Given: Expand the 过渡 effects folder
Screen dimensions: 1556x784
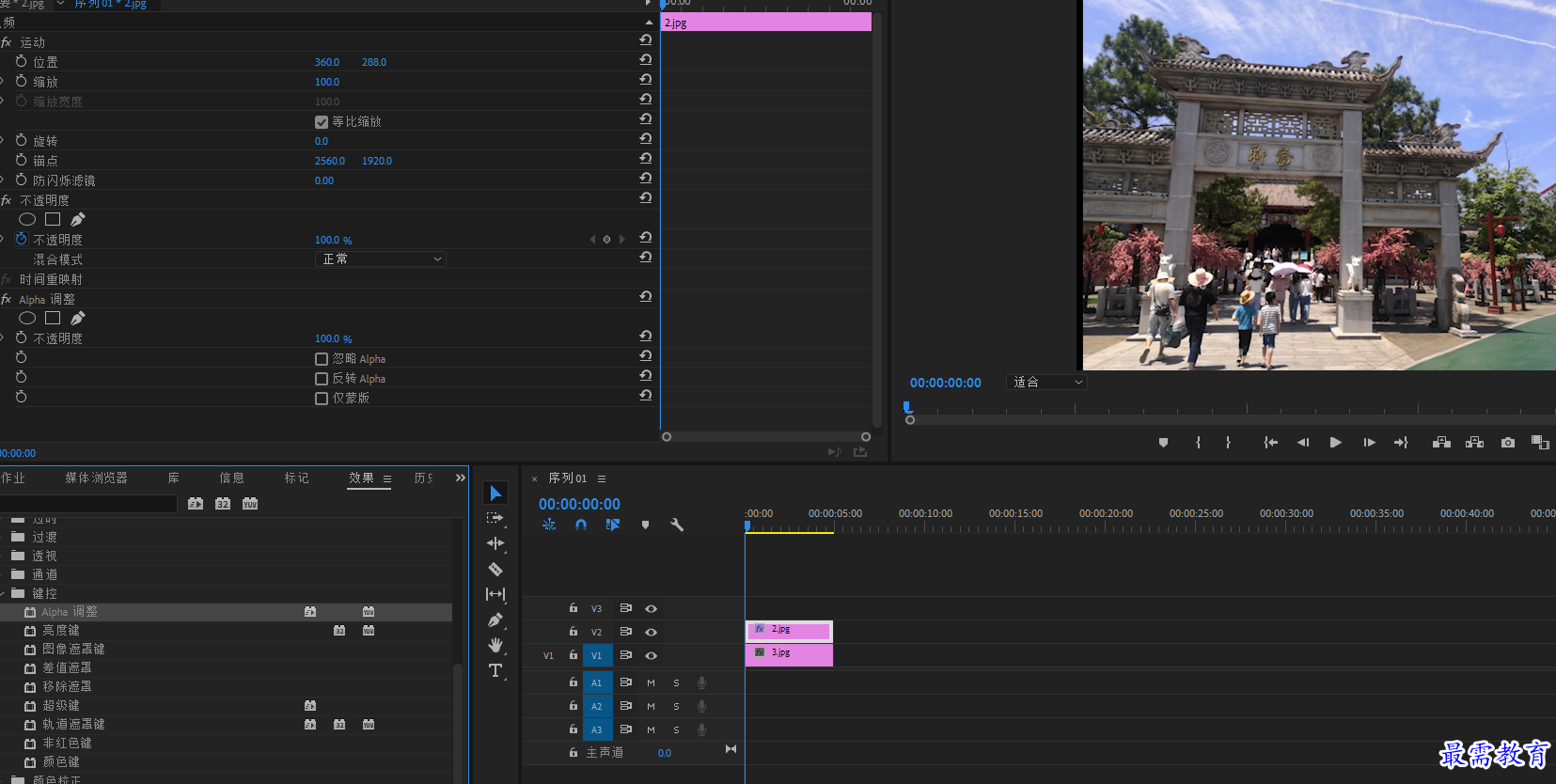Looking at the screenshot, I should (x=4, y=537).
